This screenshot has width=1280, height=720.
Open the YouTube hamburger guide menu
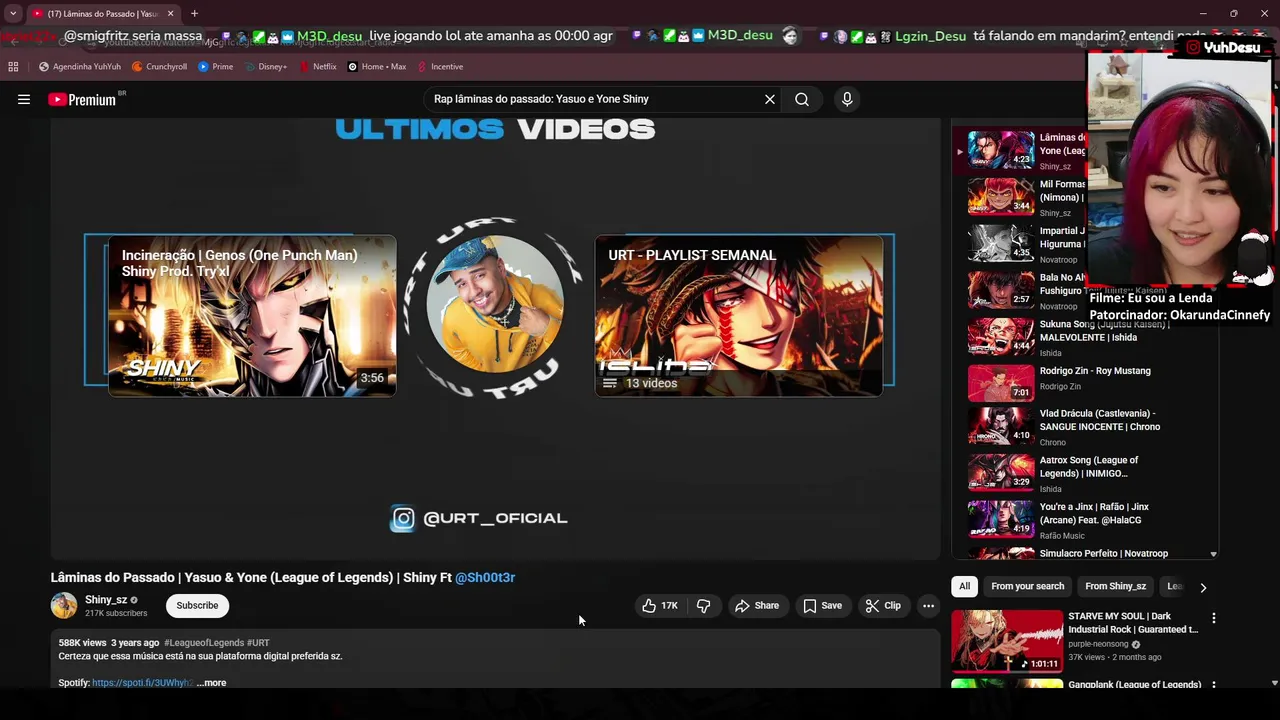(x=24, y=99)
